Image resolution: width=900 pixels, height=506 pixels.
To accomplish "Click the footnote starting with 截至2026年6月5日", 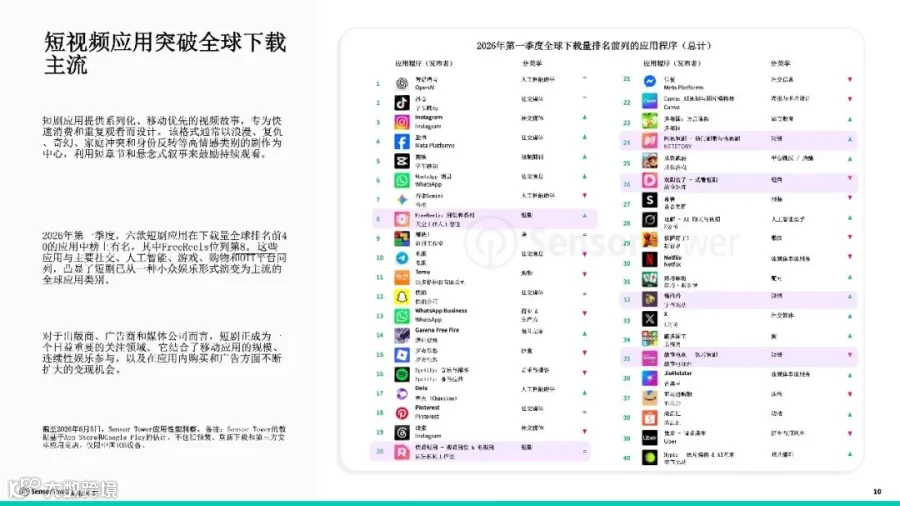I will tap(164, 437).
